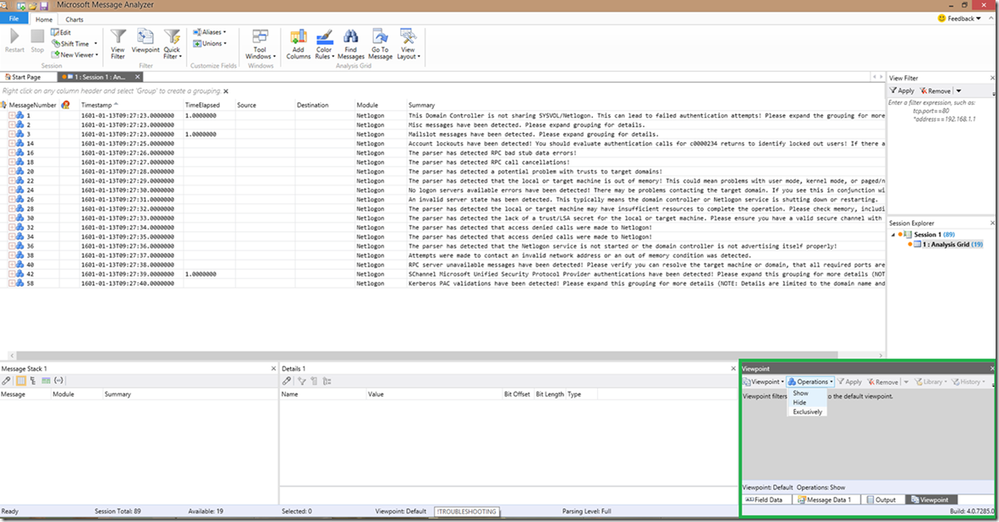The width and height of the screenshot is (999, 522).
Task: Click pencil icon in Message Stack toolbar
Action: [6, 381]
